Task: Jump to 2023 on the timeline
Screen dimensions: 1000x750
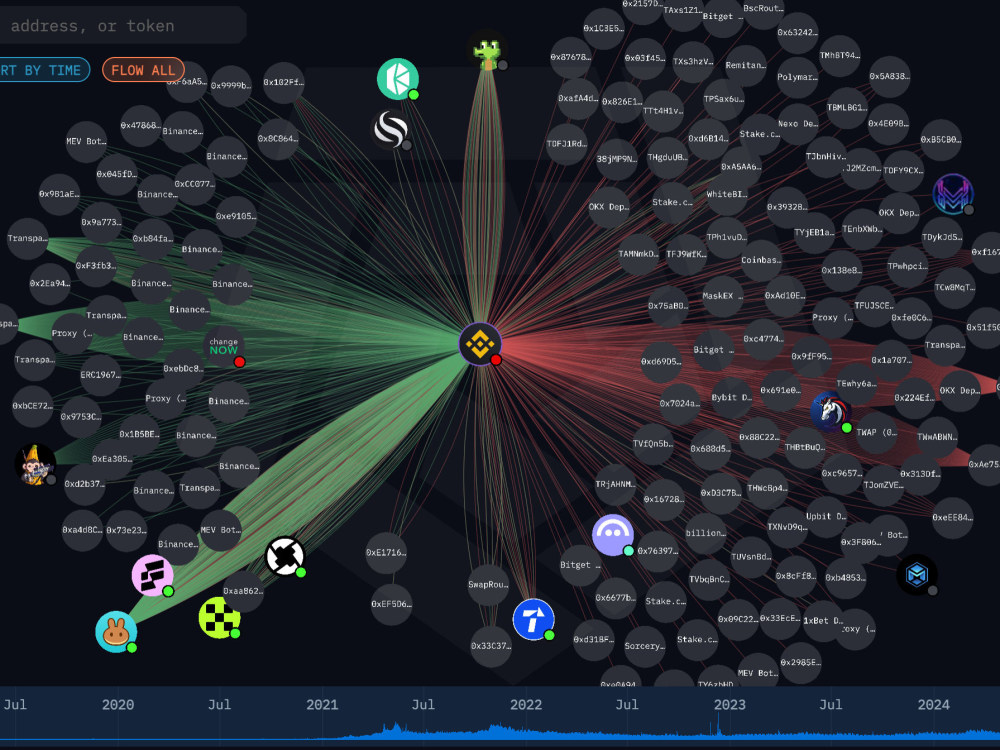Action: tap(730, 705)
